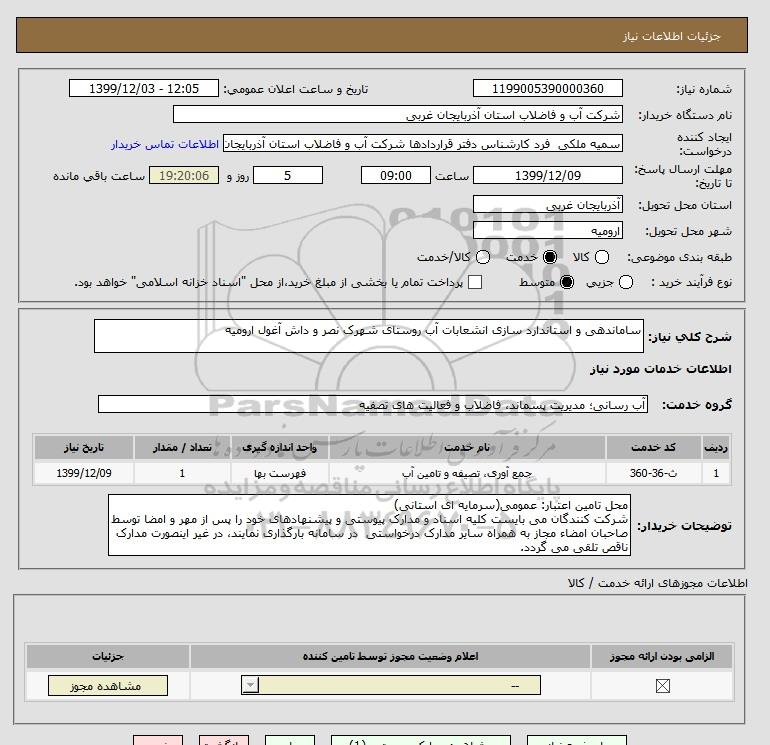Image resolution: width=770 pixels, height=745 pixels.
Task: Open the permit status dropdown arrow
Action: [x=250, y=685]
